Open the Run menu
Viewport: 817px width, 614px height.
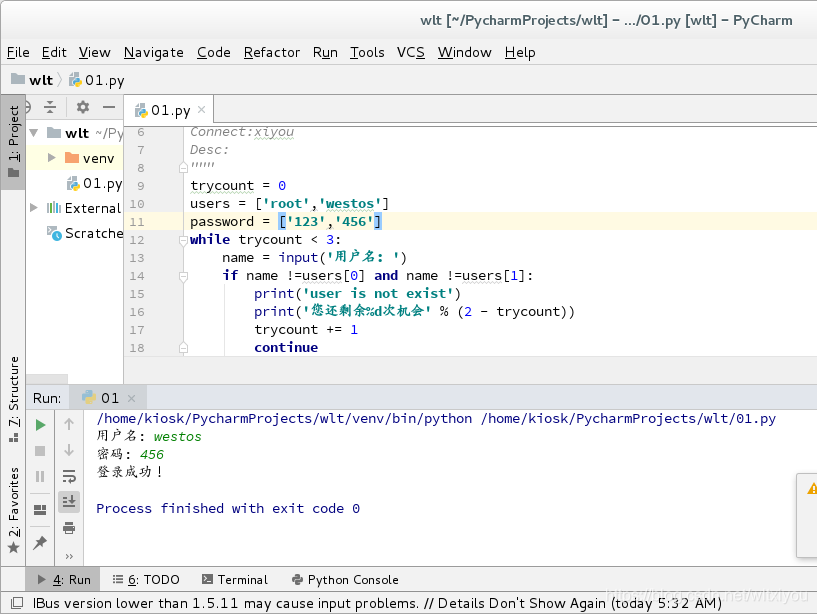[x=325, y=52]
